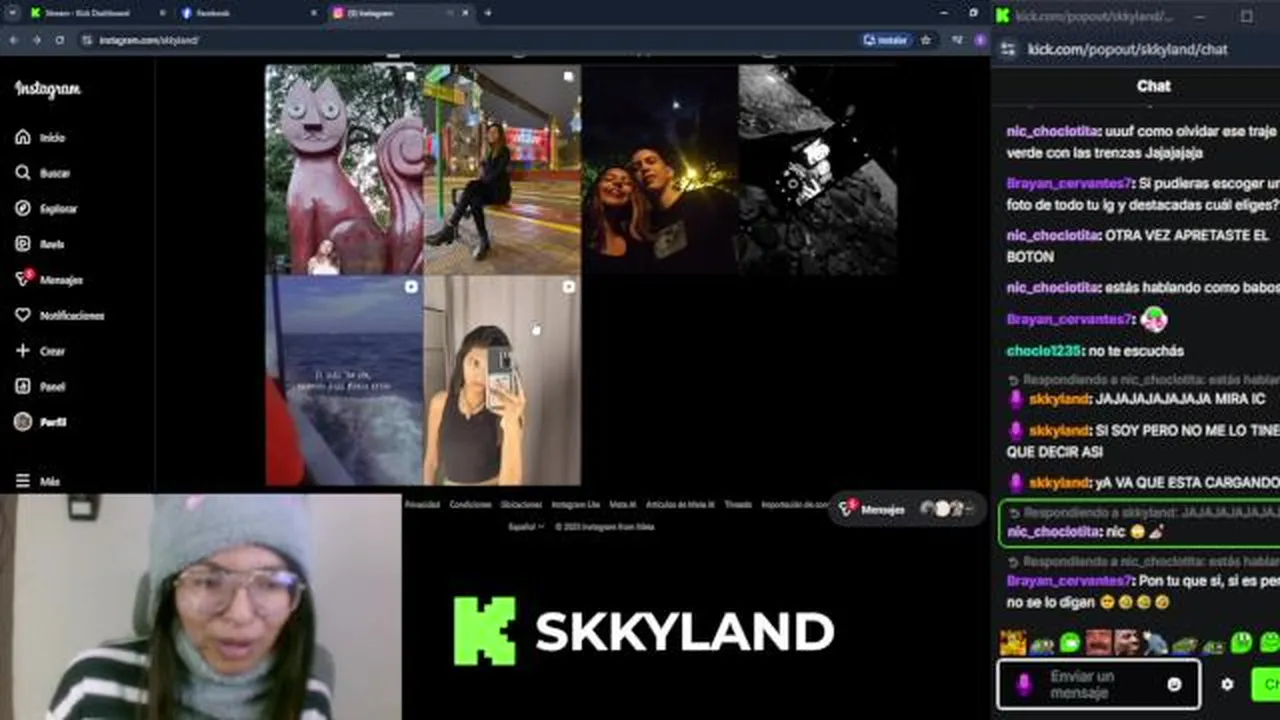1280x720 pixels.
Task: Click the Crear plus icon
Action: click(x=22, y=351)
